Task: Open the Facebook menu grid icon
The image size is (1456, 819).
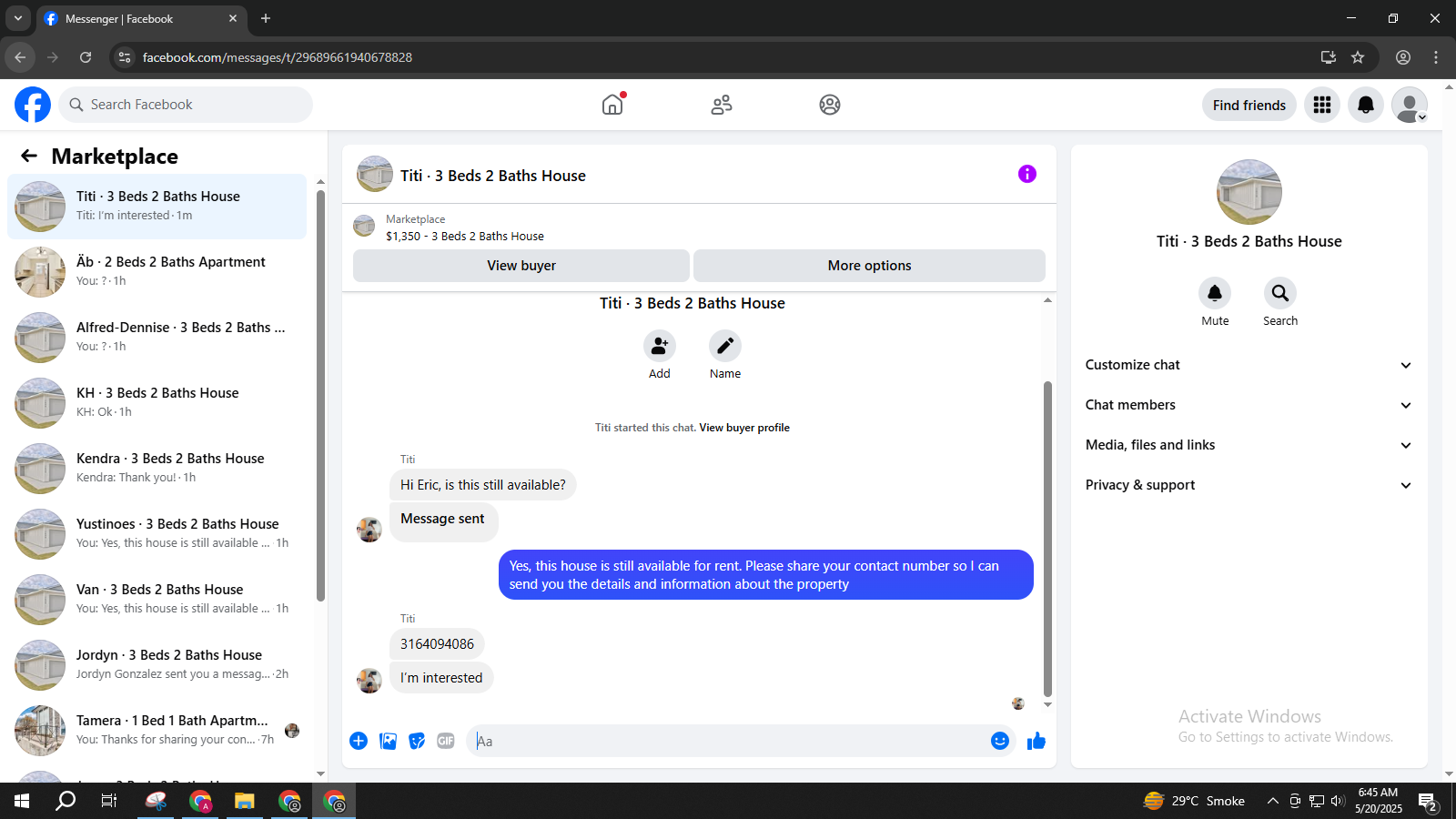Action: pos(1322,105)
